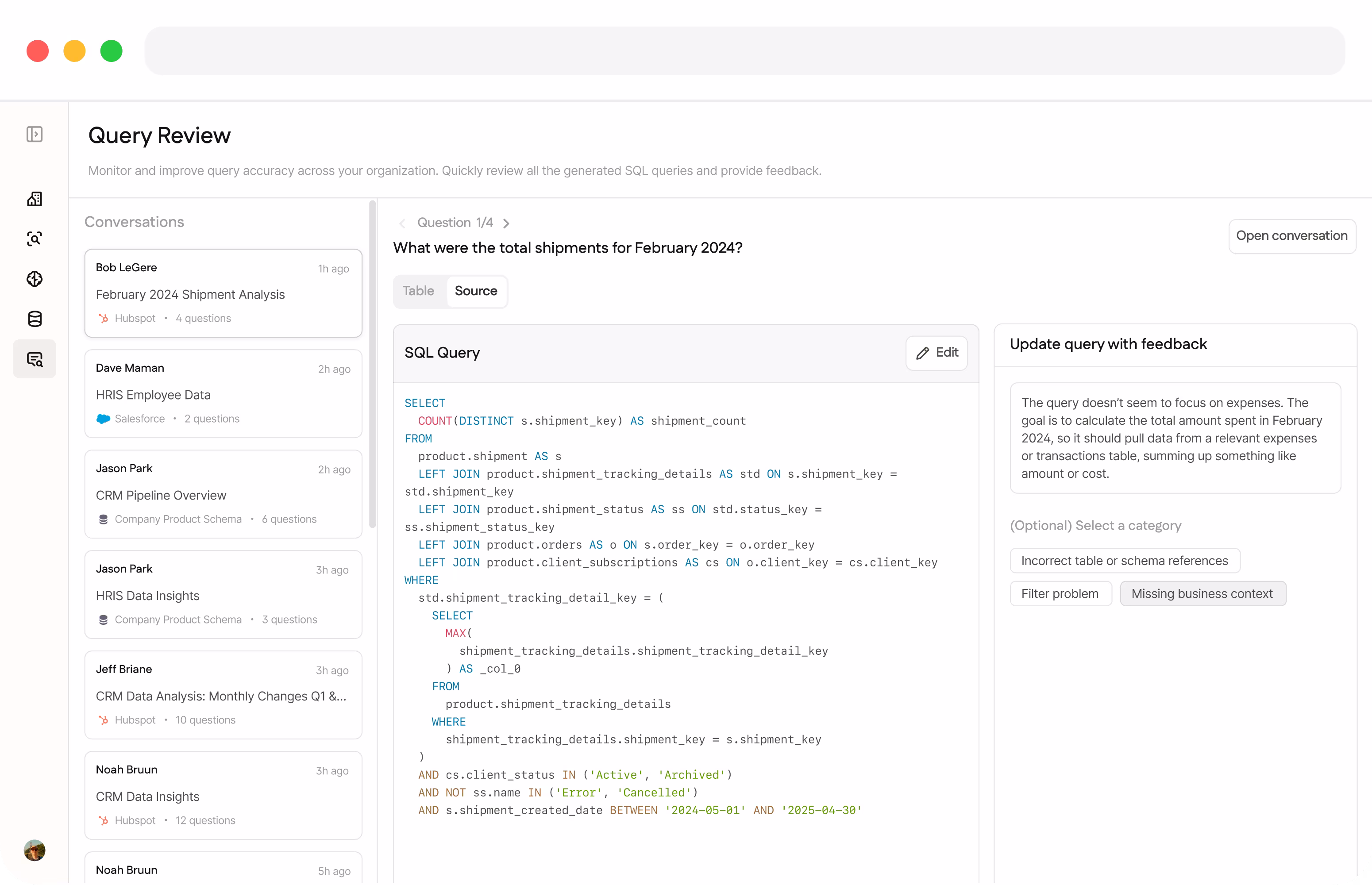This screenshot has height=885, width=1372.
Task: Click the "Conversations" list heading
Action: click(x=134, y=222)
